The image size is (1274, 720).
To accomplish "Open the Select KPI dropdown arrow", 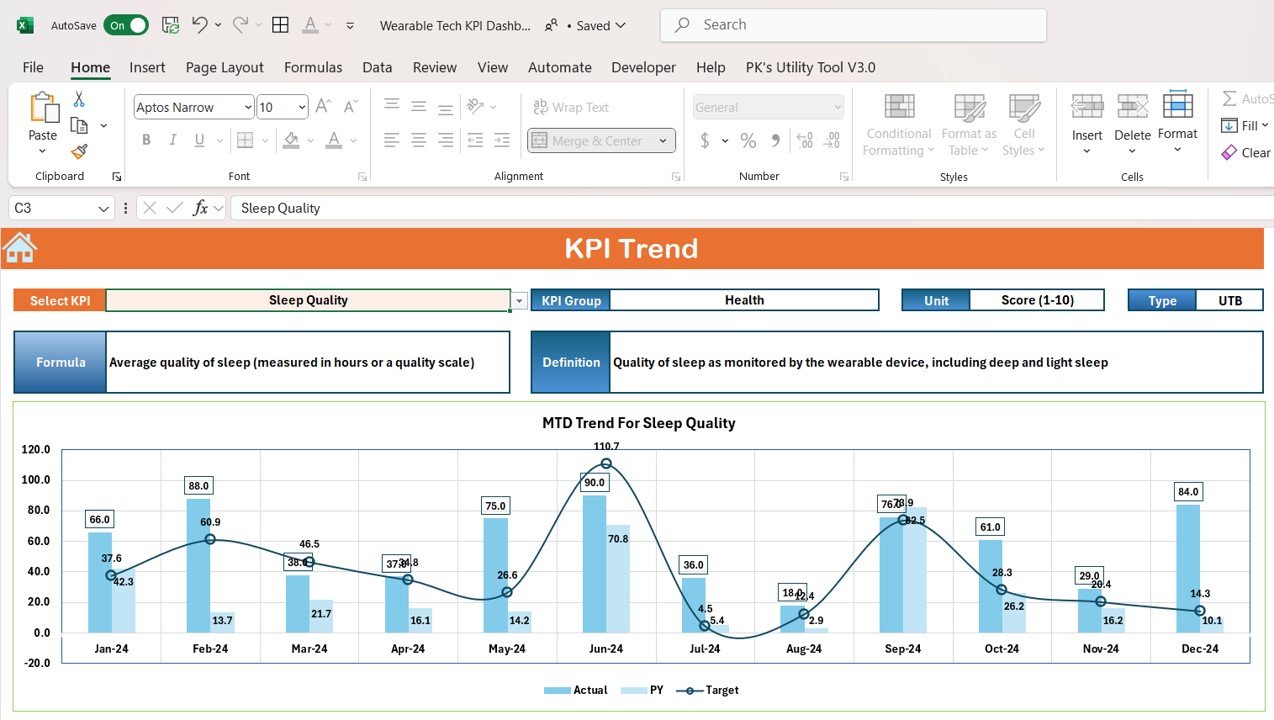I will (519, 301).
